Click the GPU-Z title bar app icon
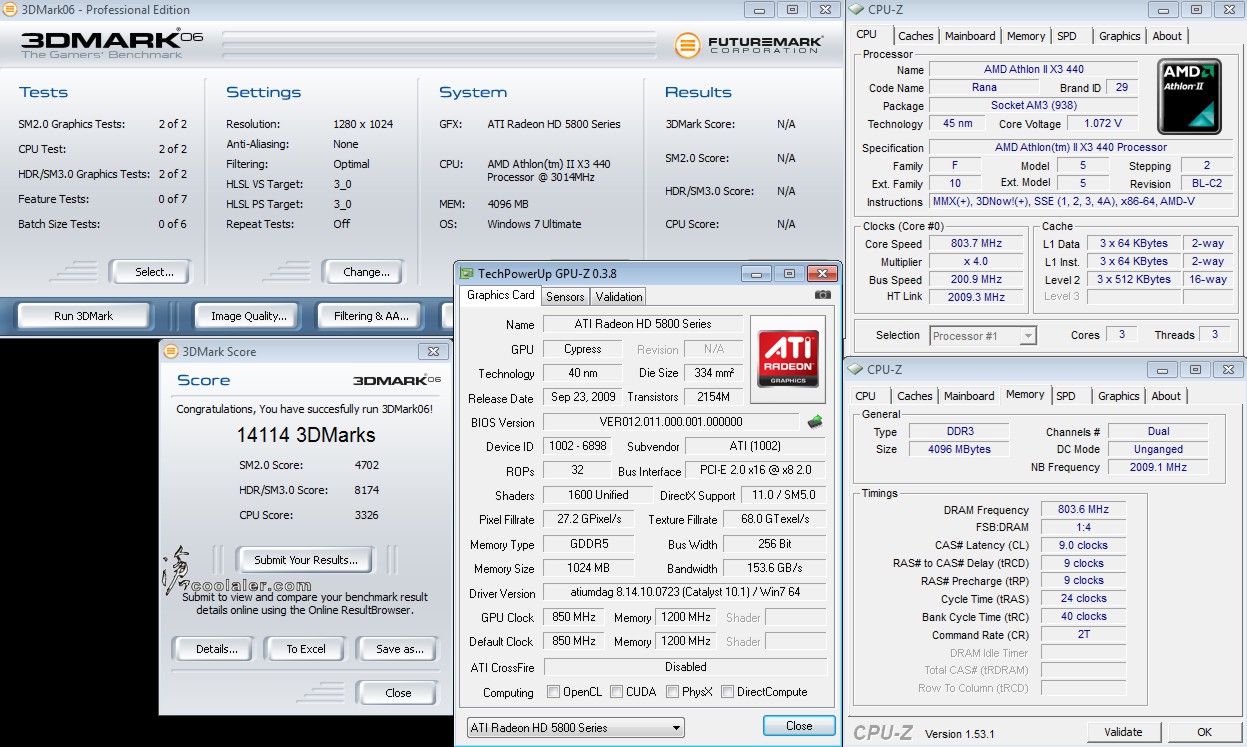Image resolution: width=1247 pixels, height=747 pixels. [466, 273]
